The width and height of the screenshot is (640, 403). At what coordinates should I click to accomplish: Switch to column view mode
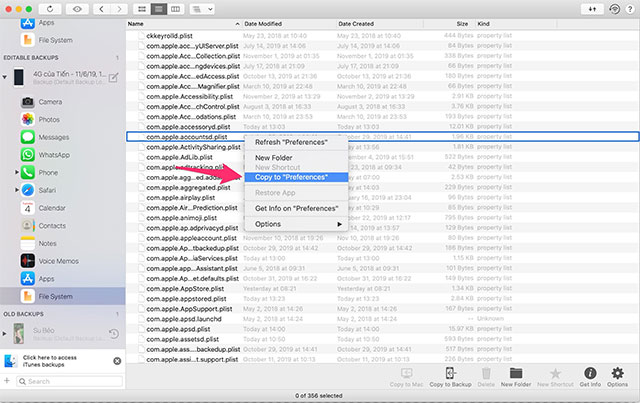pyautogui.click(x=176, y=9)
